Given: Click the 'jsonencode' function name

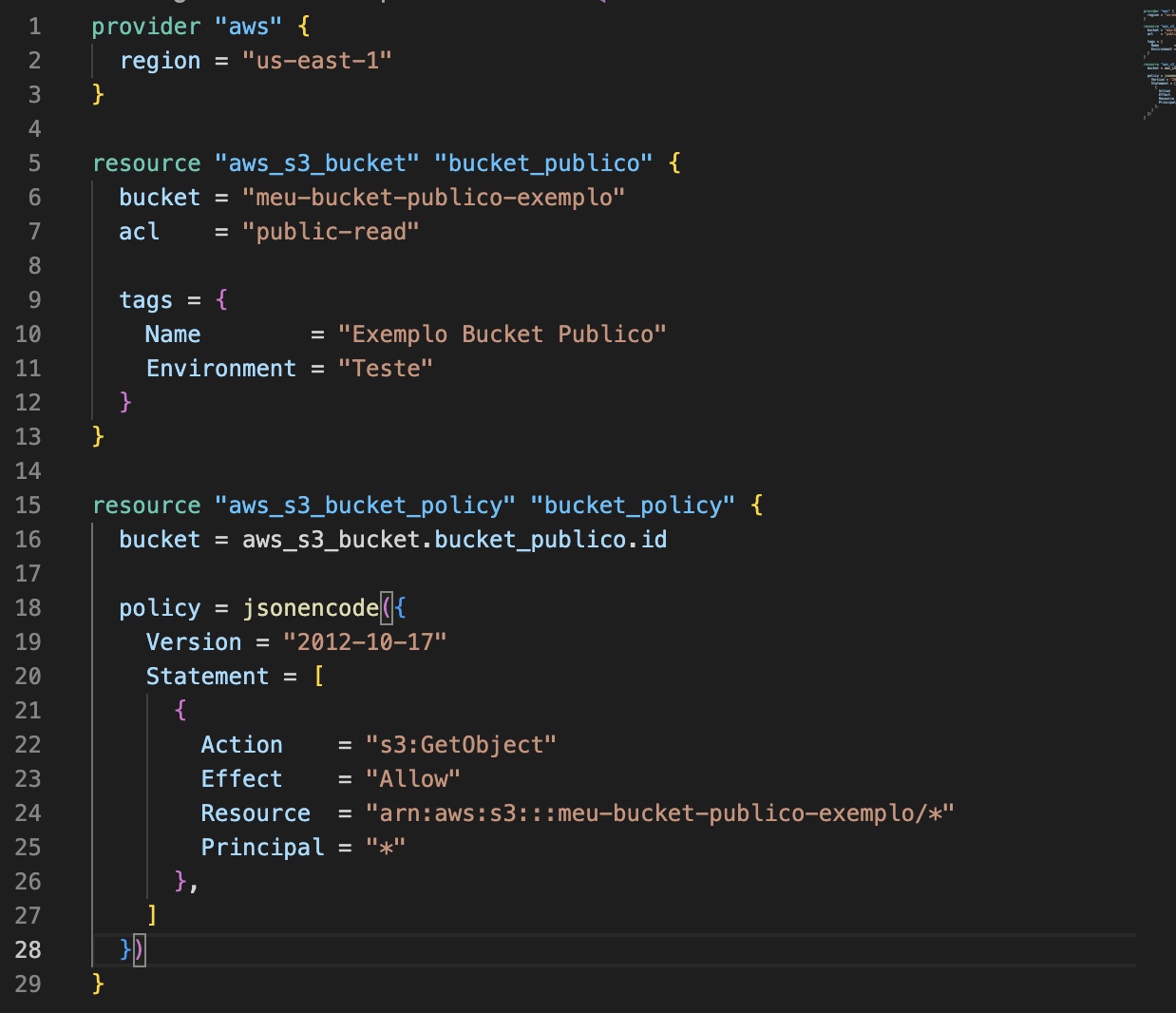Looking at the screenshot, I should (311, 609).
